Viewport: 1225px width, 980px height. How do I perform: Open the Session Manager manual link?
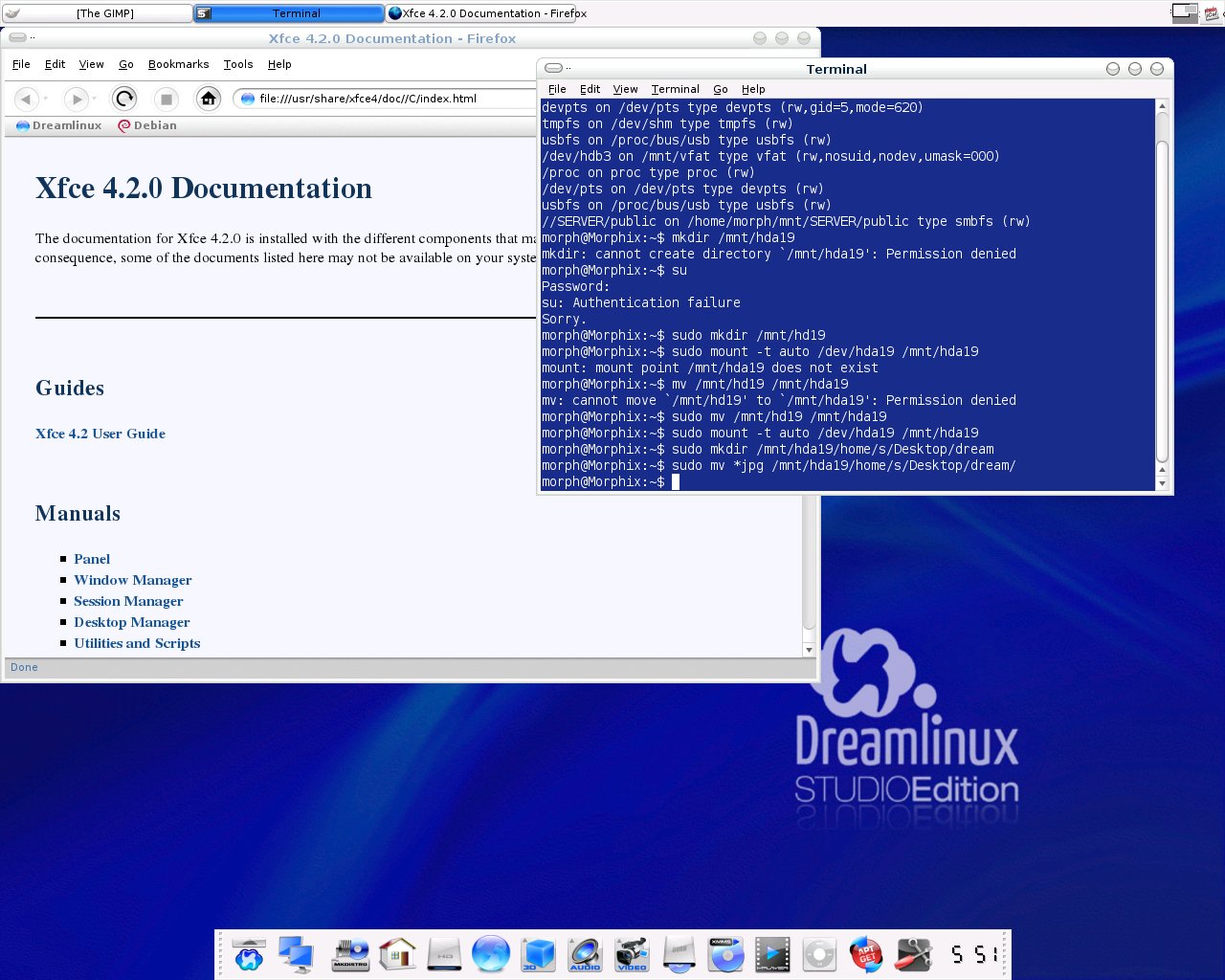click(x=128, y=601)
